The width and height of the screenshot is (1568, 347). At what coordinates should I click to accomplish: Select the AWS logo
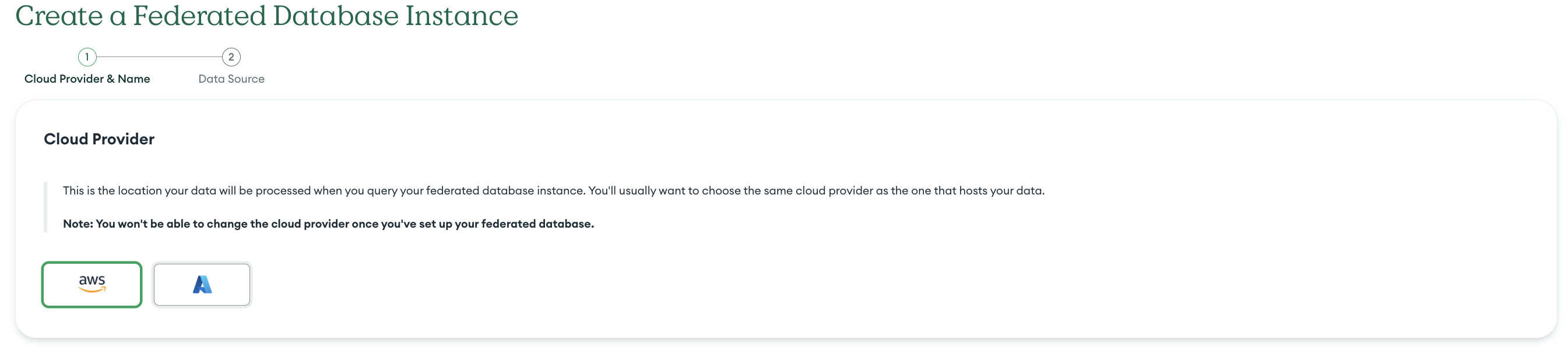coord(92,283)
